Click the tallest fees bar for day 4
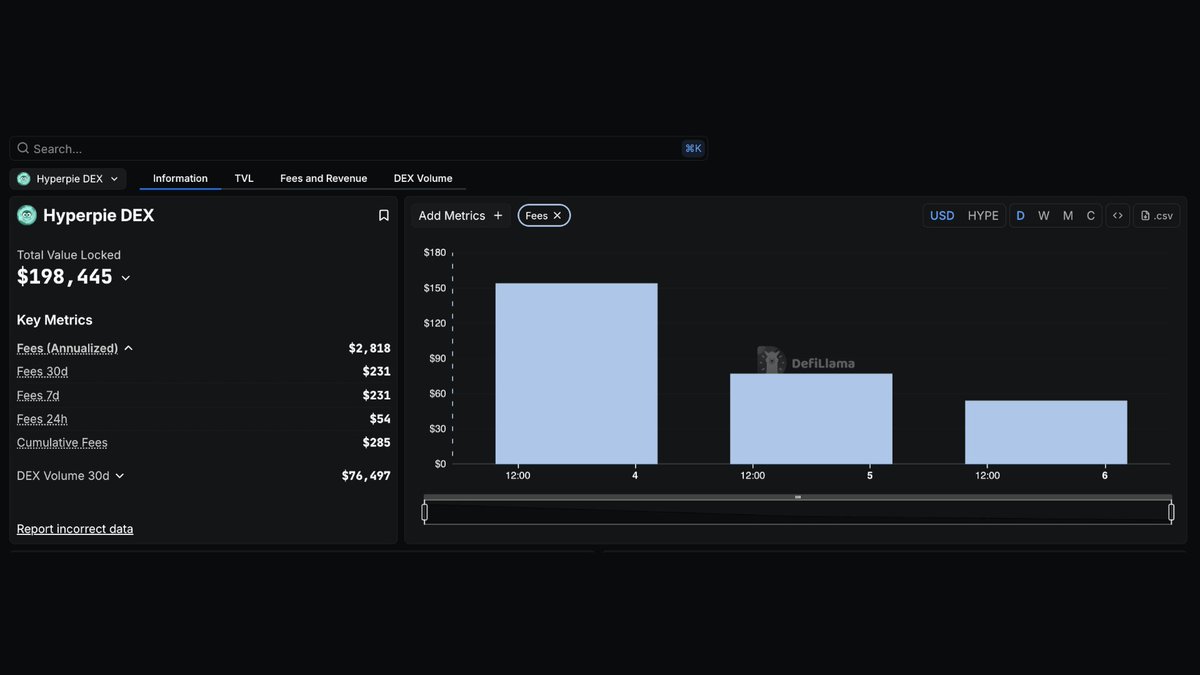Screen dimensions: 1200x675 pos(577,374)
